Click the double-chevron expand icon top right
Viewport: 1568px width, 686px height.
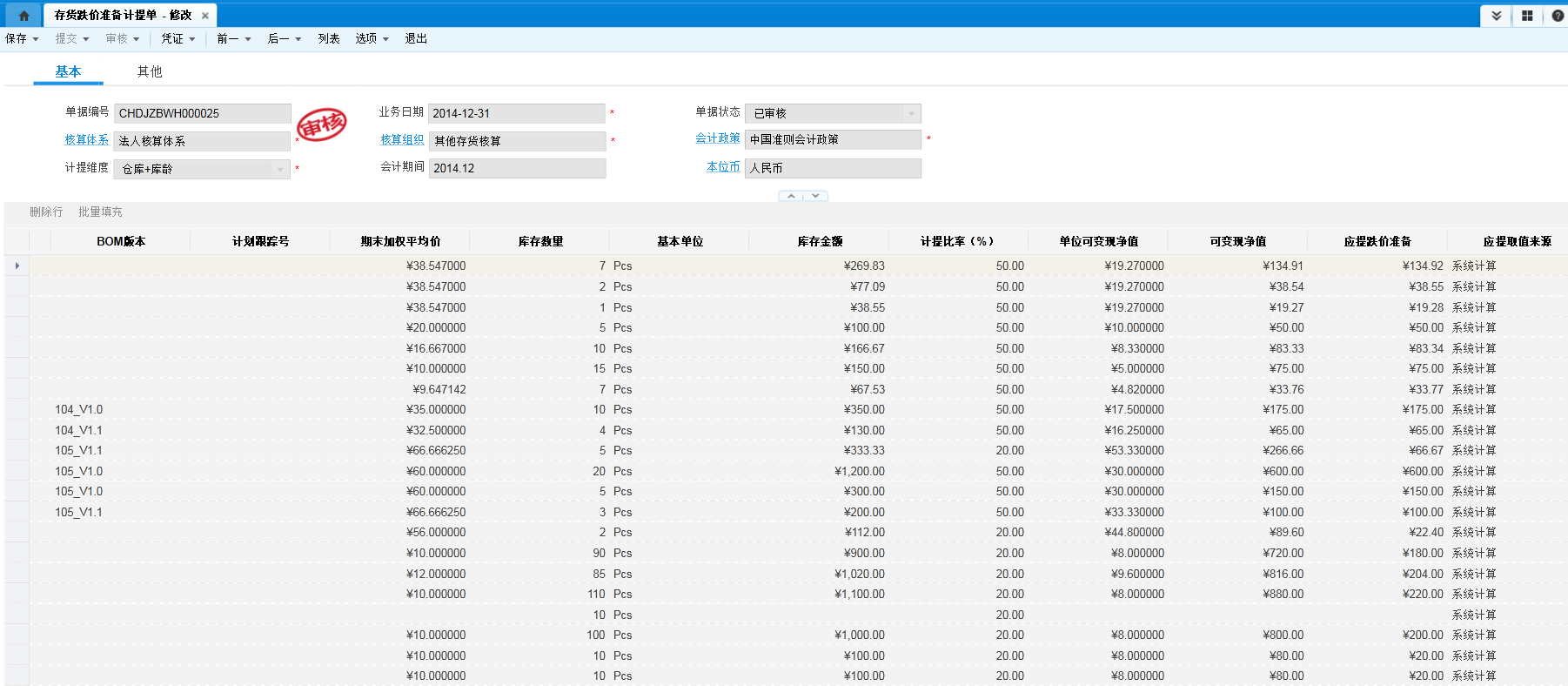[1496, 16]
